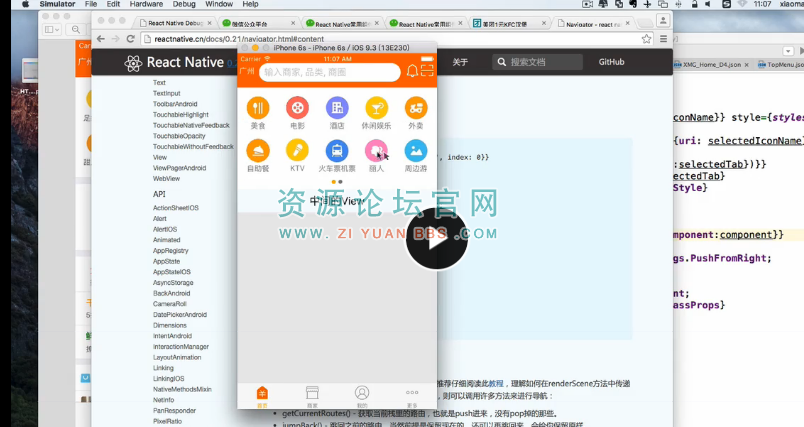804x427 pixels.
Task: Tap the 丽人 beauty category icon
Action: point(376,151)
